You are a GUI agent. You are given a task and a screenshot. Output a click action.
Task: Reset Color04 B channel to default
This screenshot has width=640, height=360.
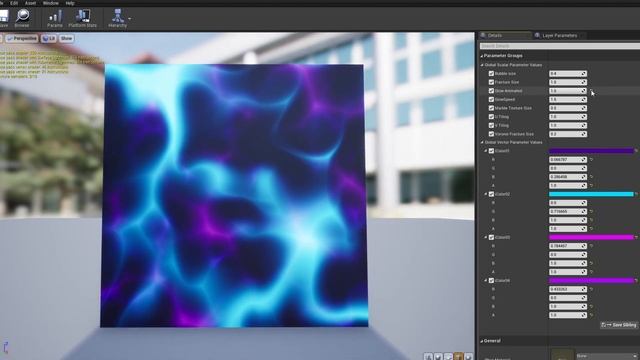pyautogui.click(x=591, y=306)
